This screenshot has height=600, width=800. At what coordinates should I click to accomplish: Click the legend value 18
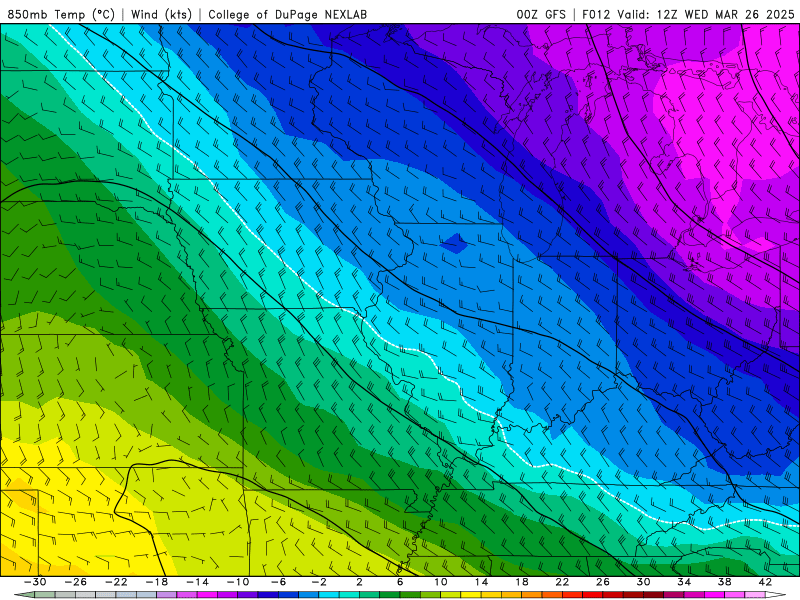[521, 582]
